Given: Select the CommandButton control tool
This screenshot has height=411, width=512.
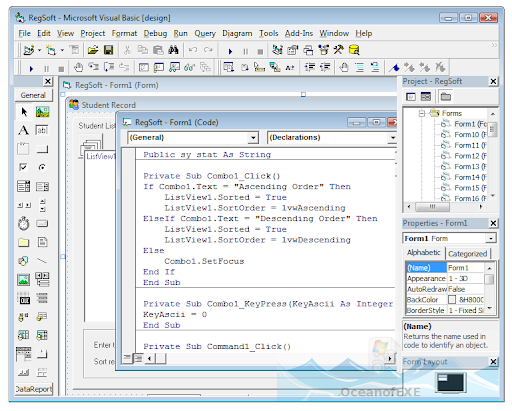Looking at the screenshot, I should click(42, 149).
